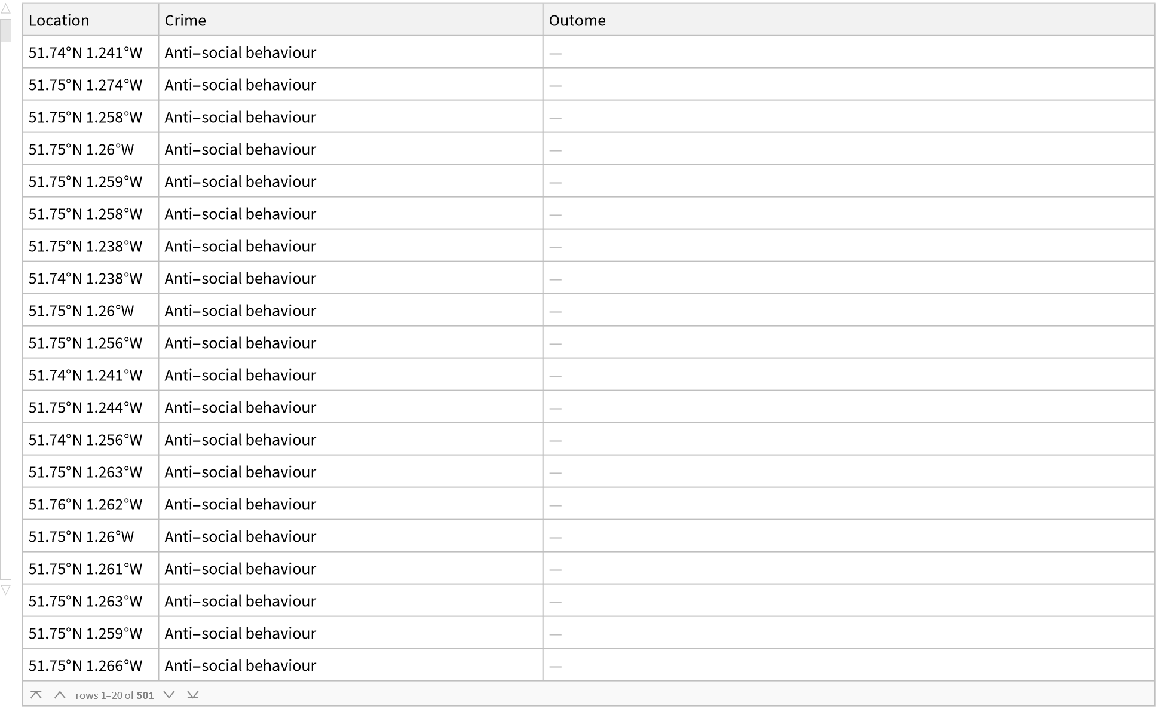The width and height of the screenshot is (1156, 726).
Task: Click the "rows 1–20 of 501" label
Action: (114, 694)
